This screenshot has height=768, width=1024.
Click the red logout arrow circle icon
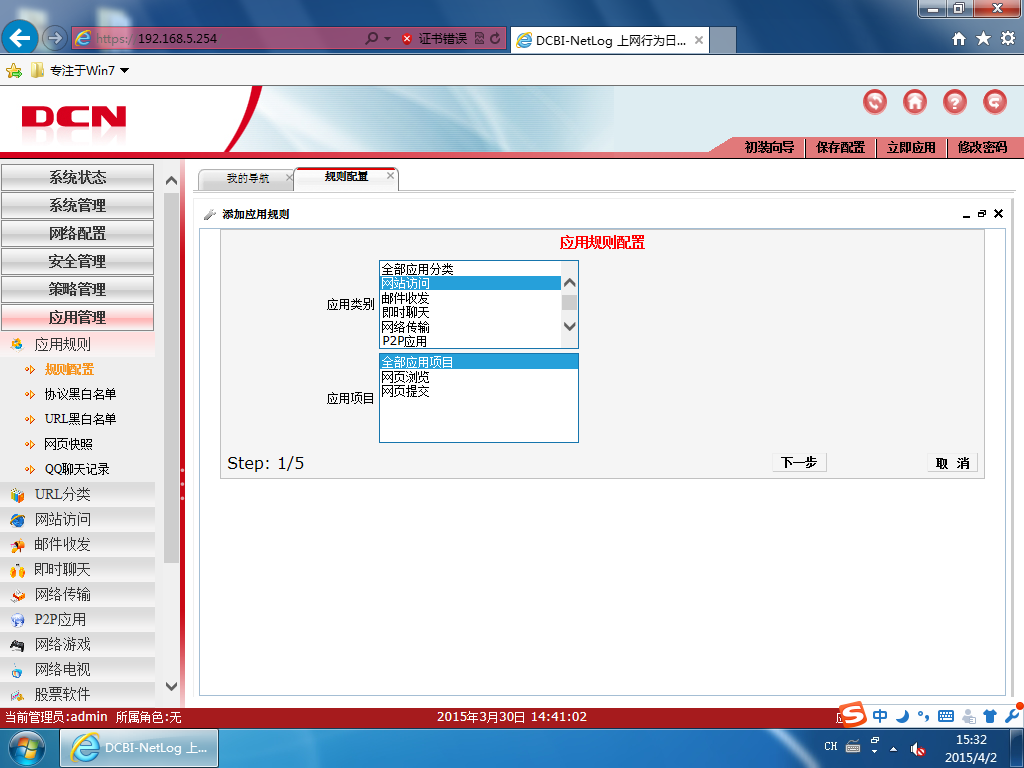pos(995,101)
